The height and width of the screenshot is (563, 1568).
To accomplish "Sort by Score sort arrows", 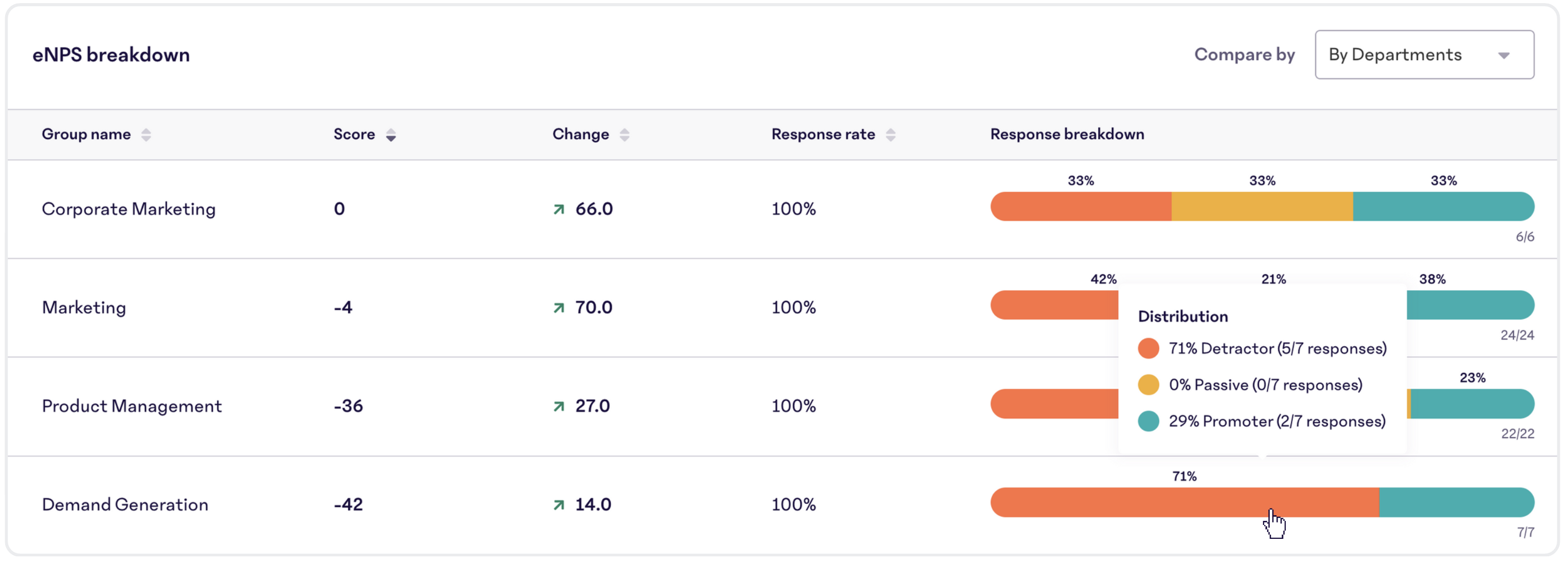I will coord(391,135).
